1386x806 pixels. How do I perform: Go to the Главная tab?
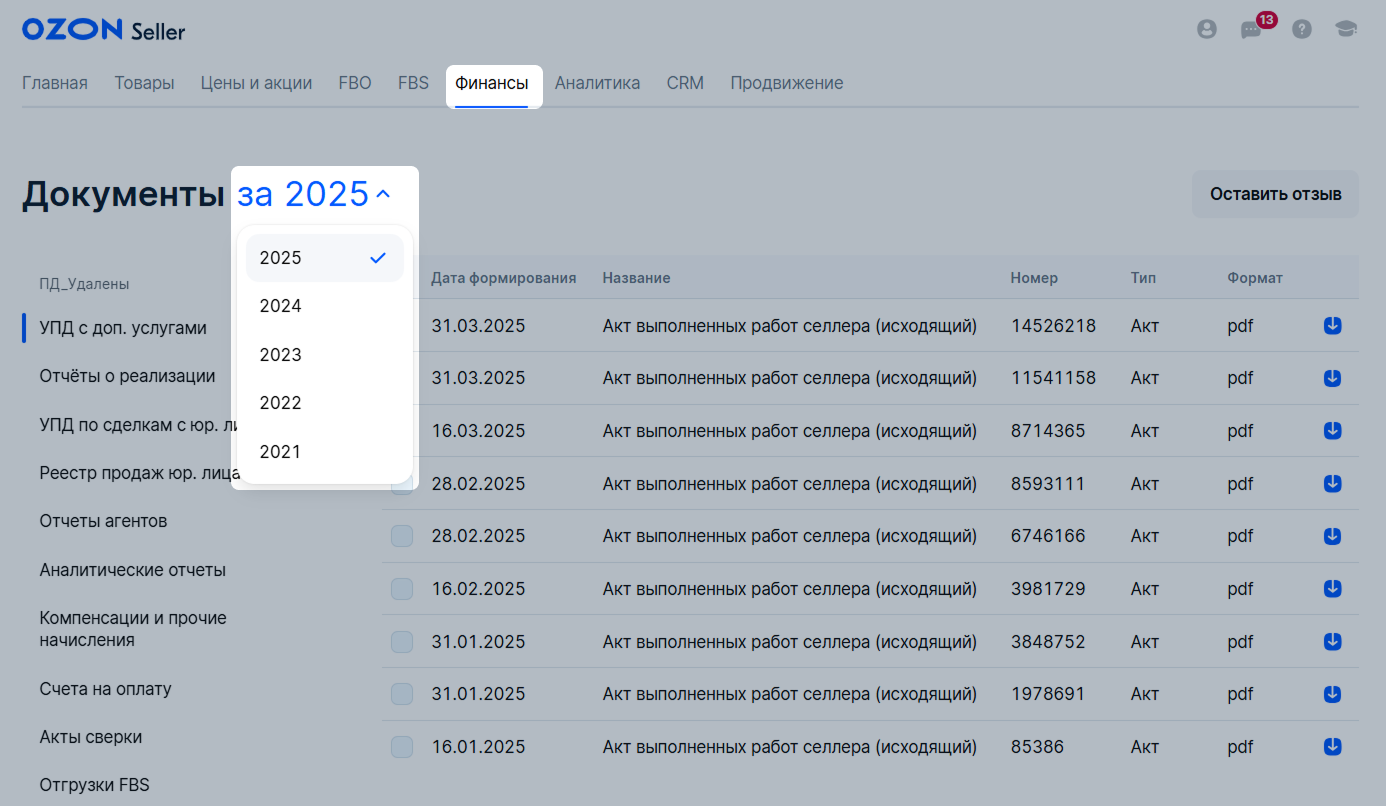[55, 83]
